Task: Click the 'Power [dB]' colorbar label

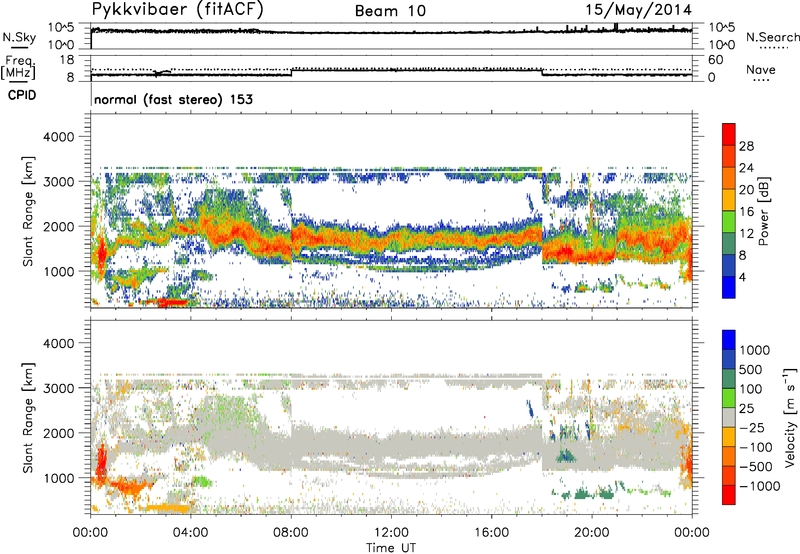Action: pyautogui.click(x=764, y=211)
